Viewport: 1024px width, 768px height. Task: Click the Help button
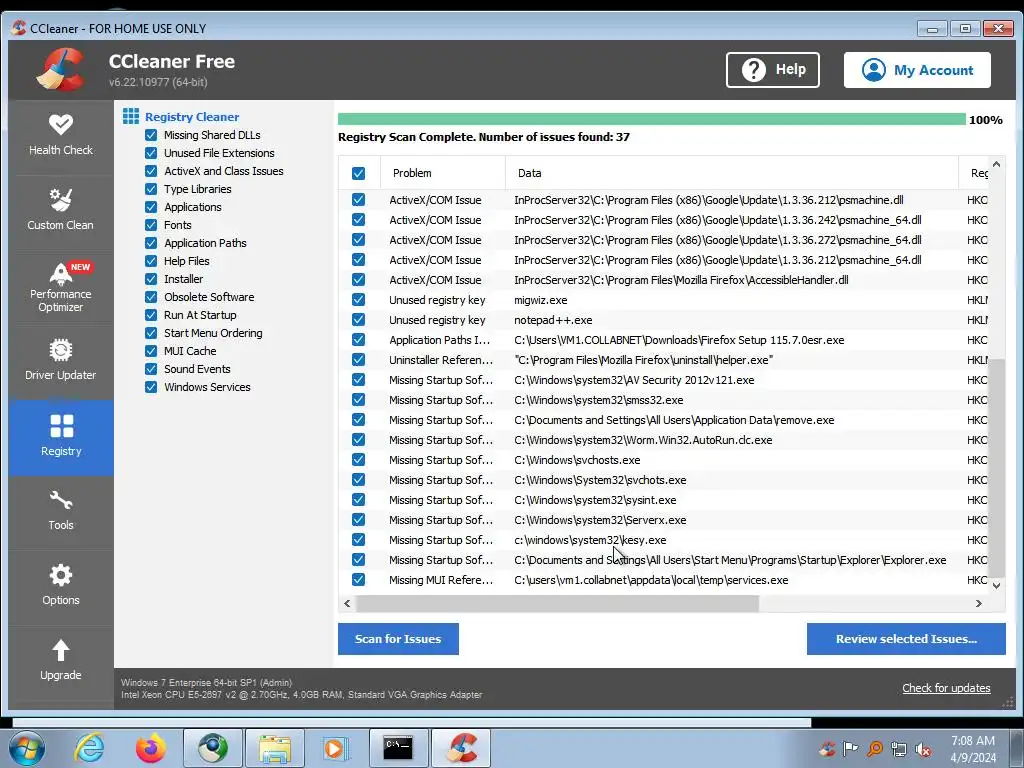pos(773,70)
